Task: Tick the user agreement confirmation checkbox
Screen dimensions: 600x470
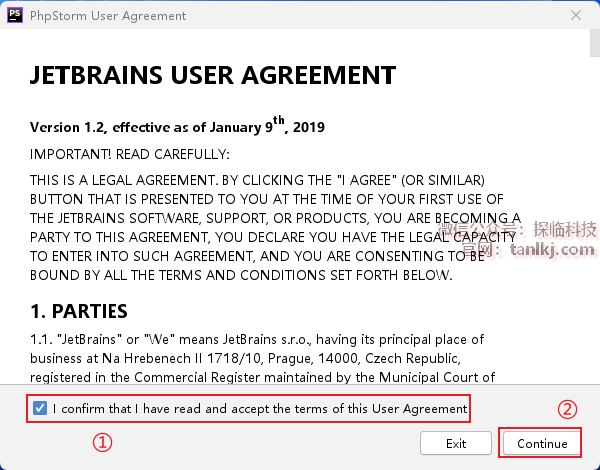Action: [40, 408]
